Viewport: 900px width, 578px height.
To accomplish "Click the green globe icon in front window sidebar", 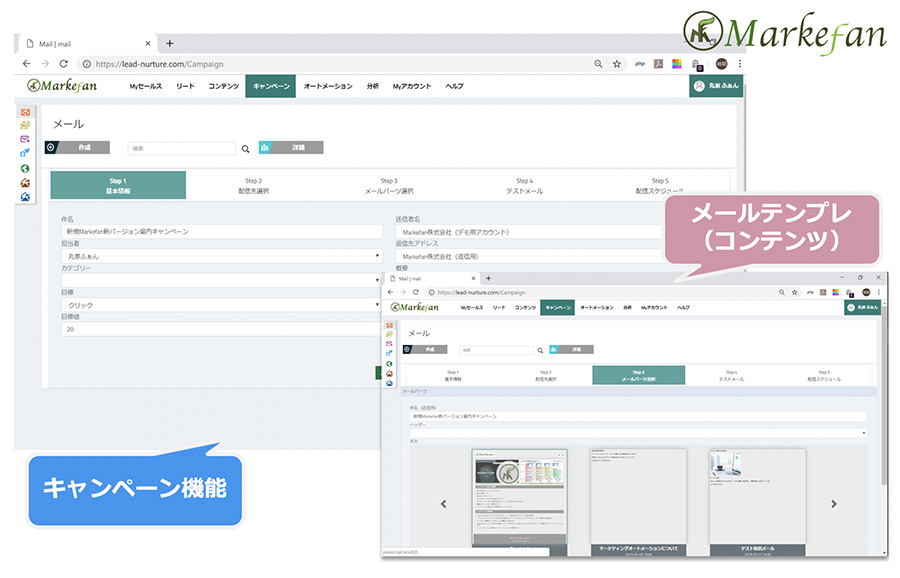I will click(x=389, y=363).
